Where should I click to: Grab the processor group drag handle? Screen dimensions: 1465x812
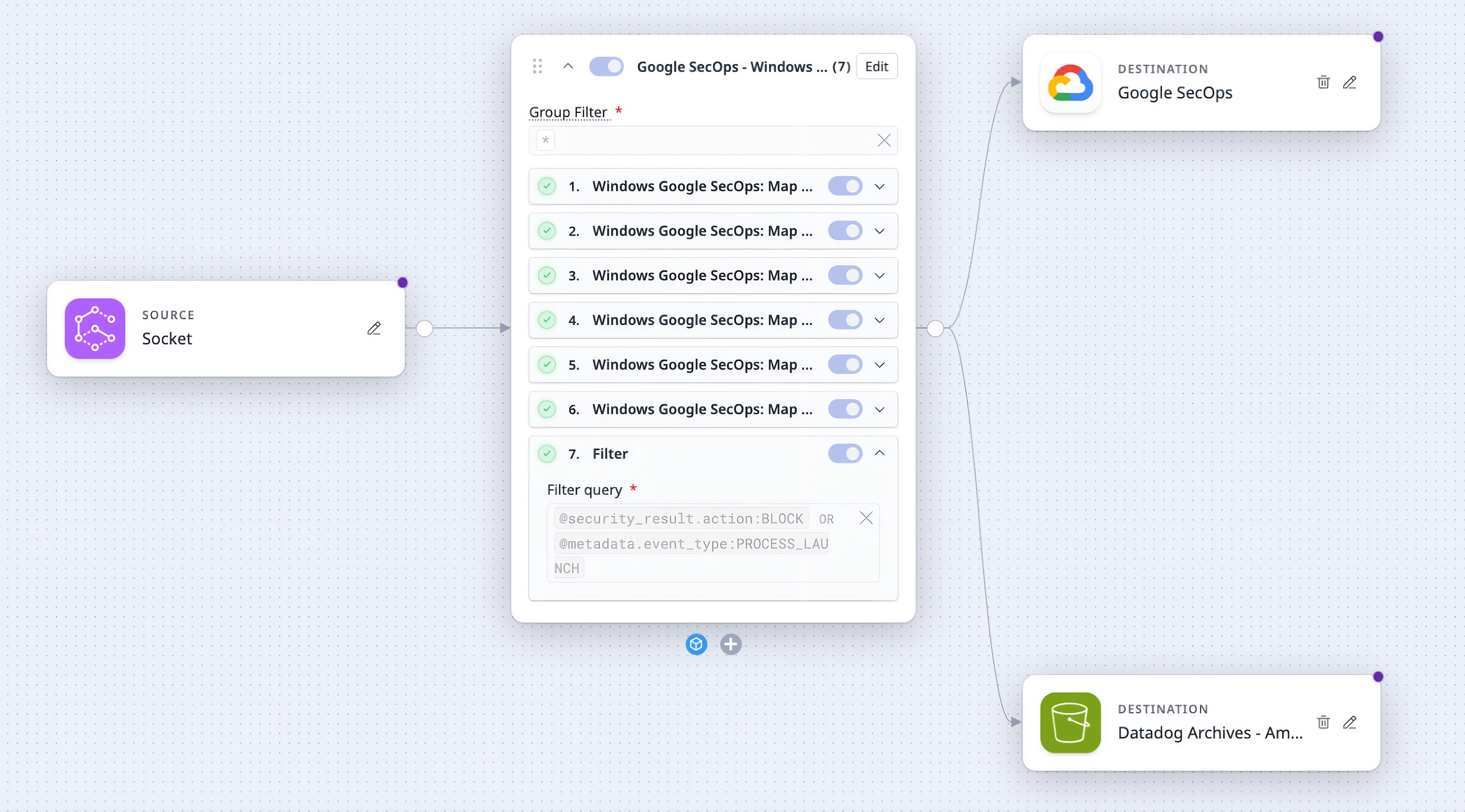tap(537, 66)
